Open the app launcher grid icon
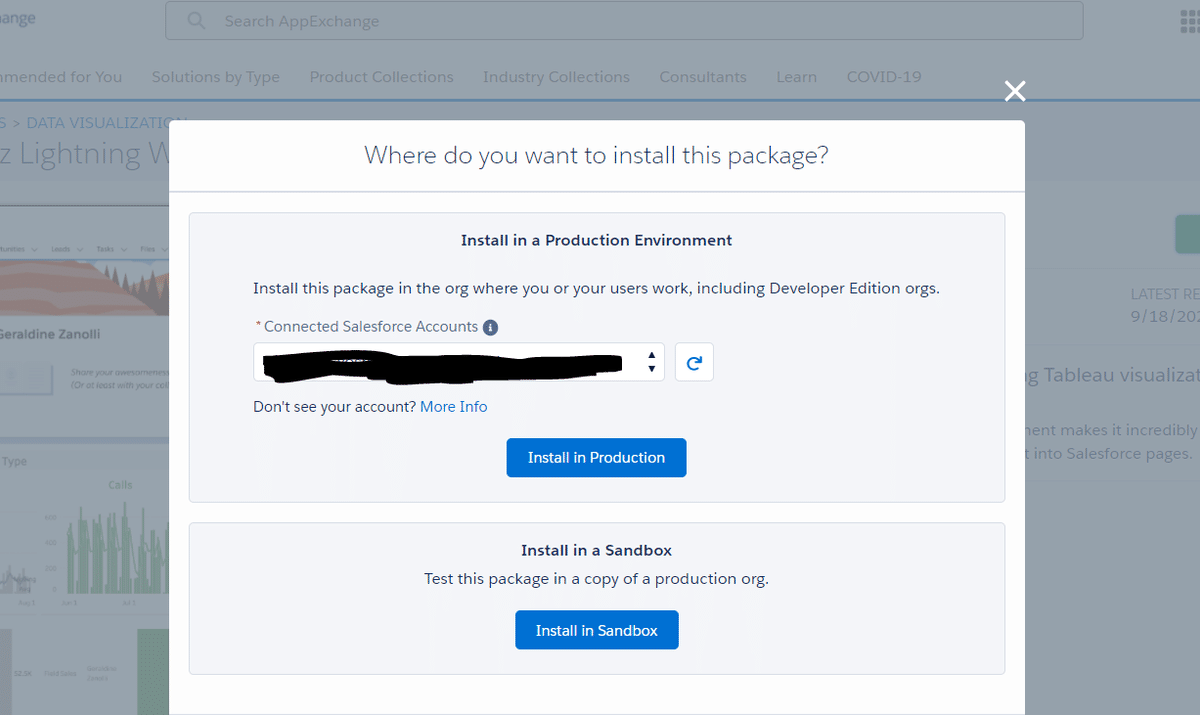Viewport: 1200px width, 715px height. [x=1188, y=20]
